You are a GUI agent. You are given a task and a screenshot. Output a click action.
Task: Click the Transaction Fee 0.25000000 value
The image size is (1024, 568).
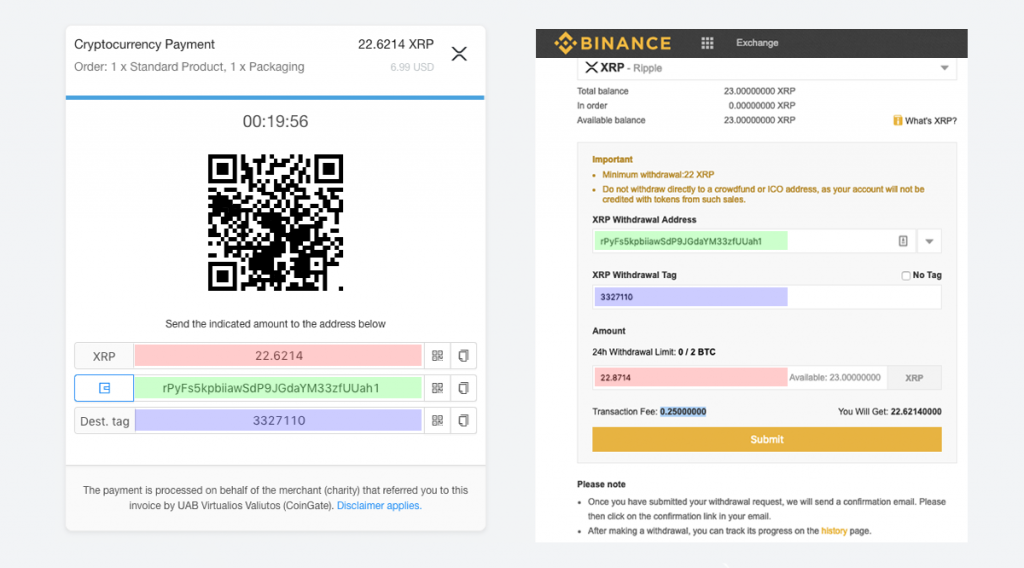pyautogui.click(x=682, y=412)
